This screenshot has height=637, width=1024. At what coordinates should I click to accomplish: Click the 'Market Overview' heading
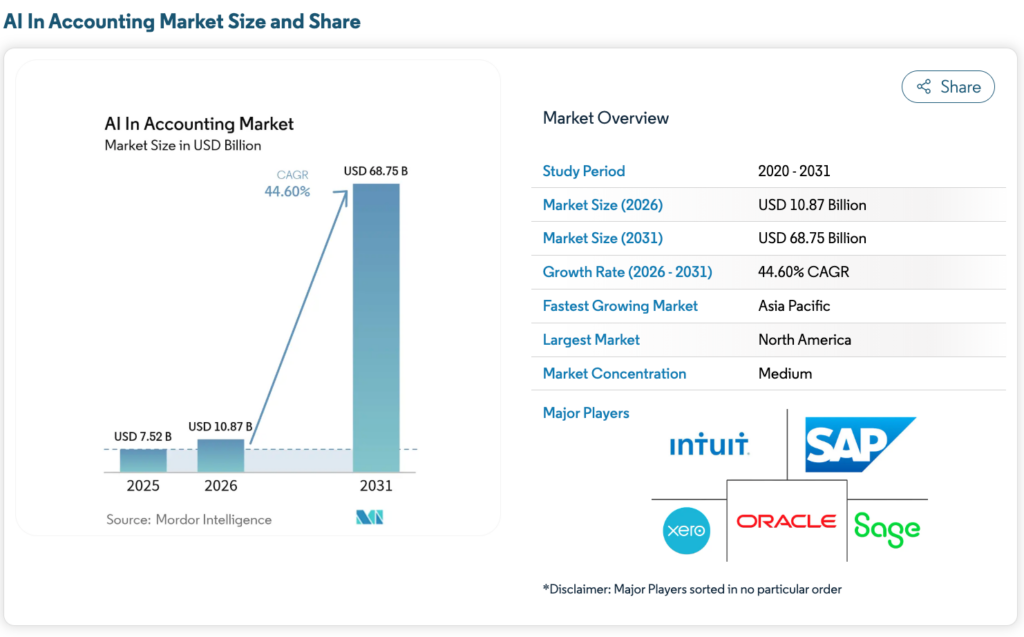pyautogui.click(x=606, y=118)
